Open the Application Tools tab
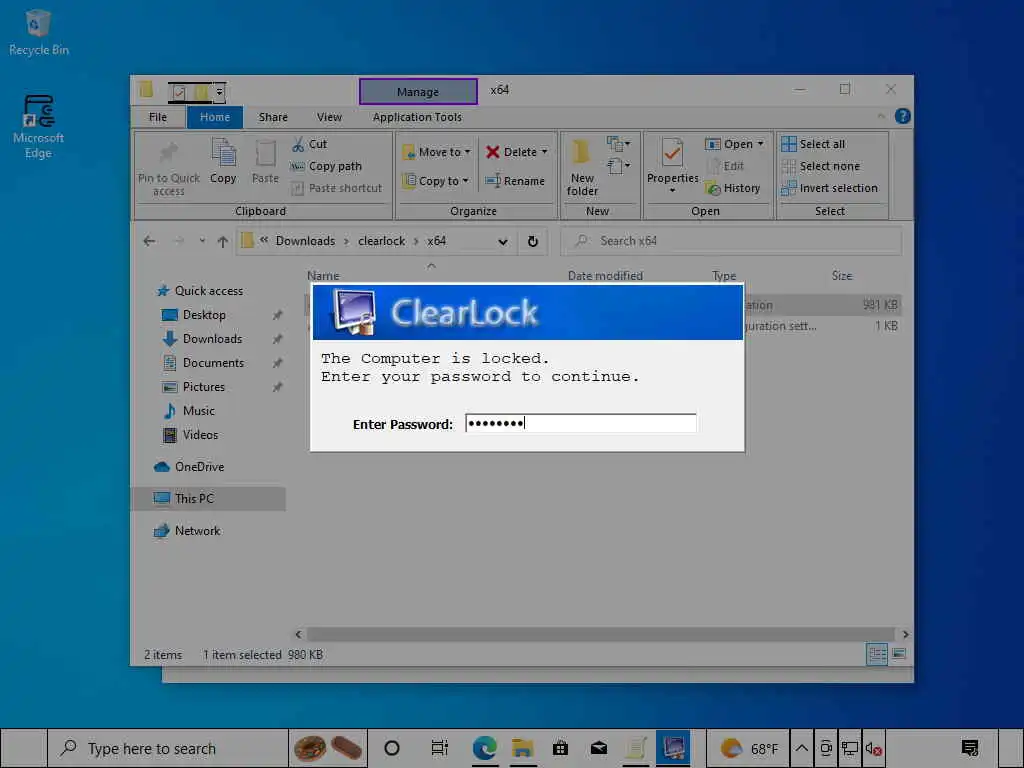This screenshot has width=1024, height=768. pyautogui.click(x=417, y=117)
